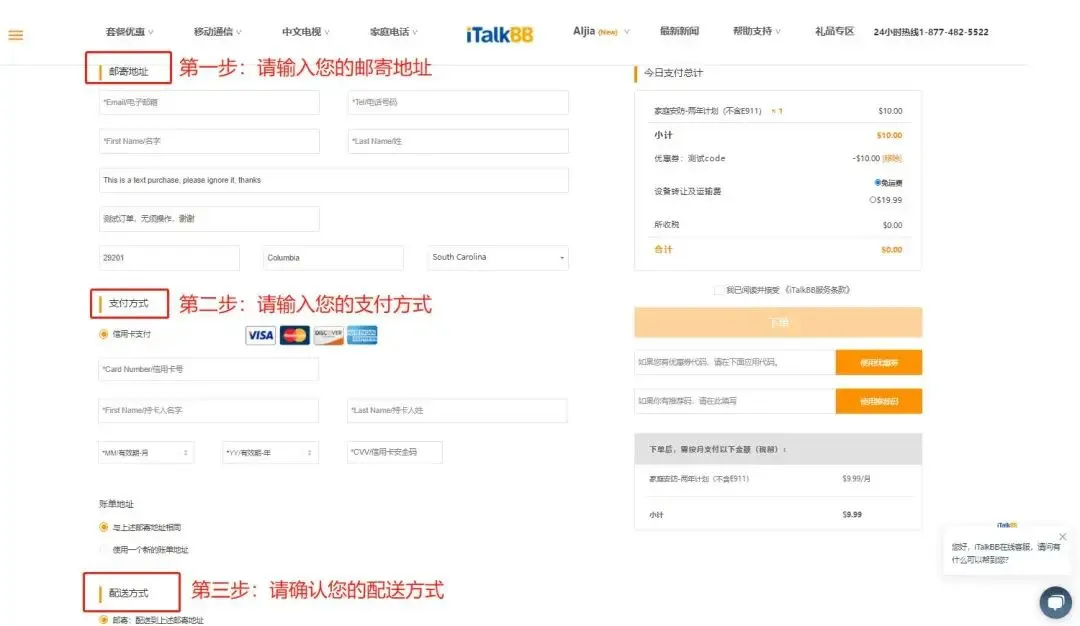Select 使用一个新的账单地址 radio option
1080x626 pixels.
pyautogui.click(x=104, y=550)
